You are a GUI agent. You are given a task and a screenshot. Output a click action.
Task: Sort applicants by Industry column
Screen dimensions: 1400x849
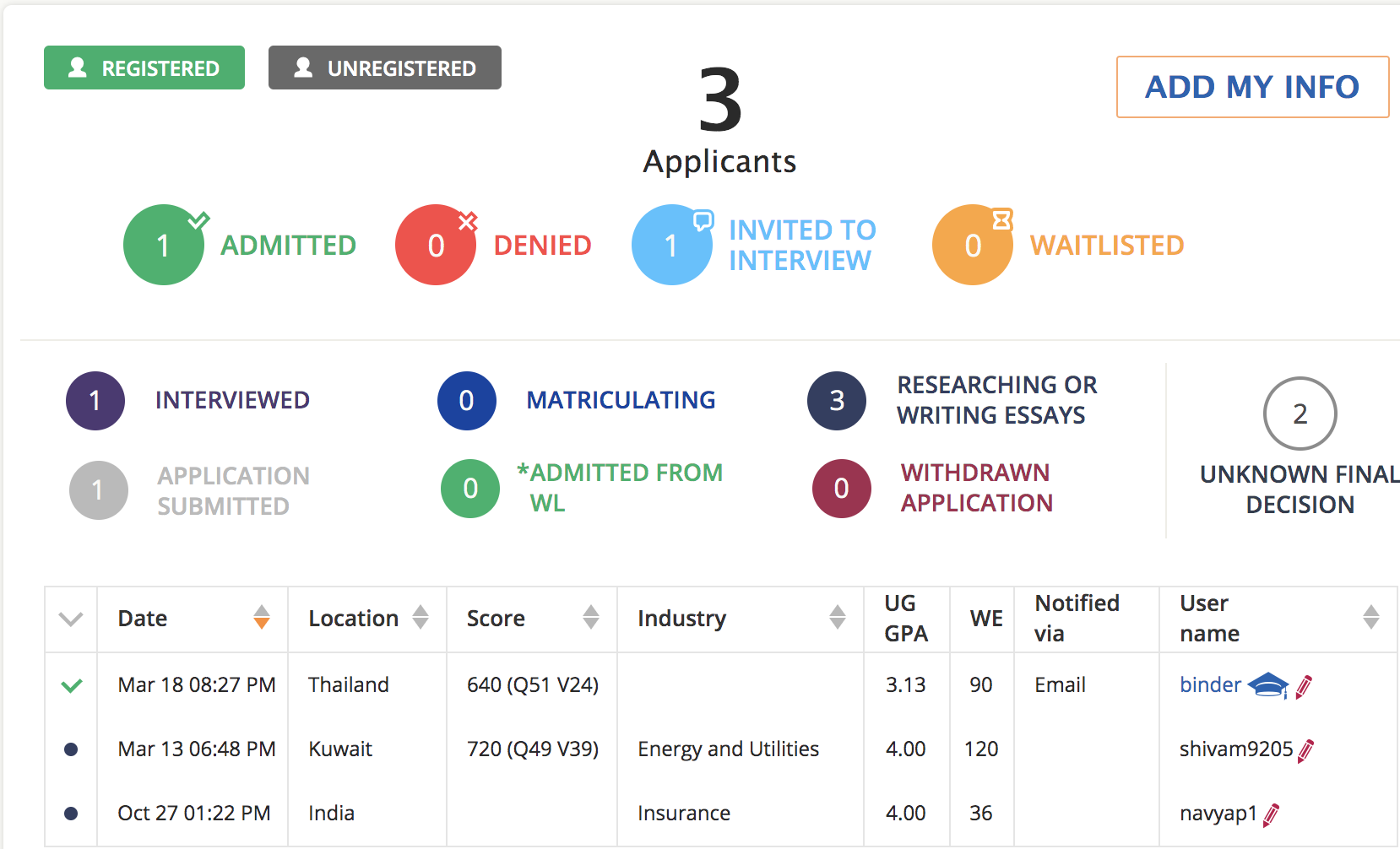click(x=837, y=618)
